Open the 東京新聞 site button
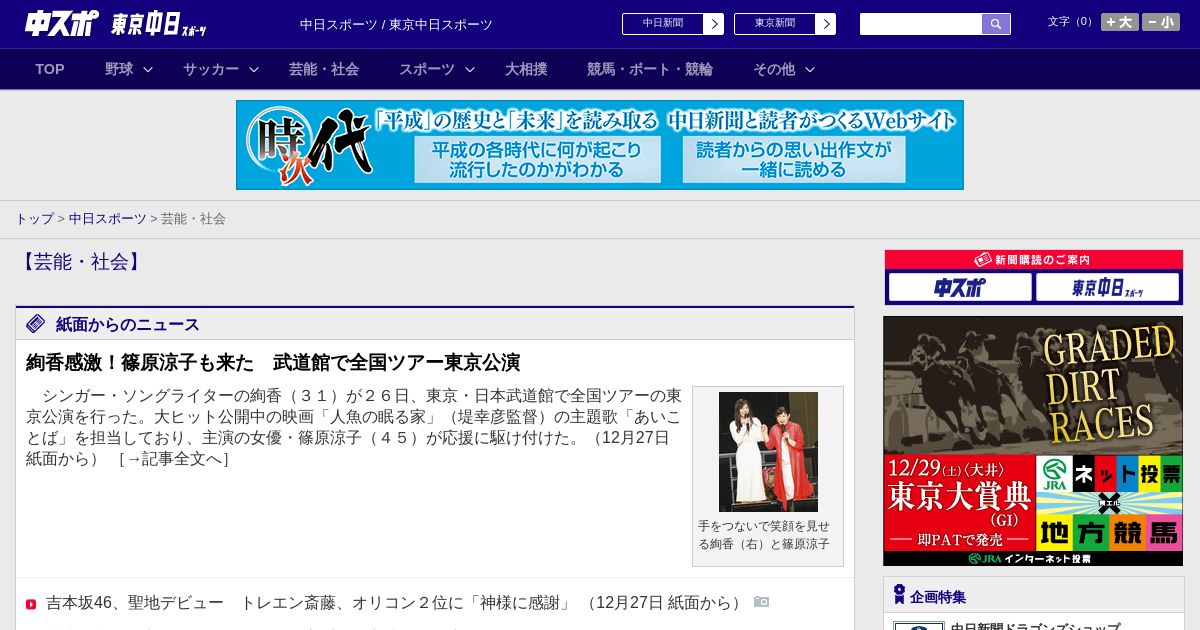This screenshot has height=630, width=1200. [775, 24]
